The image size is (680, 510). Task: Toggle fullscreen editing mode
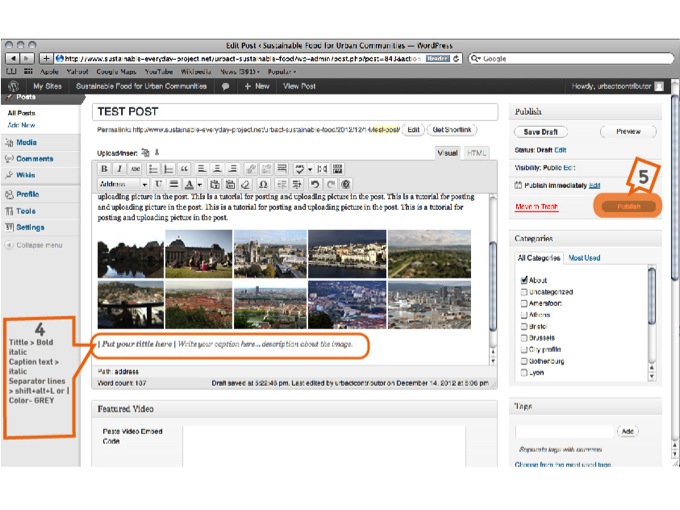(322, 169)
